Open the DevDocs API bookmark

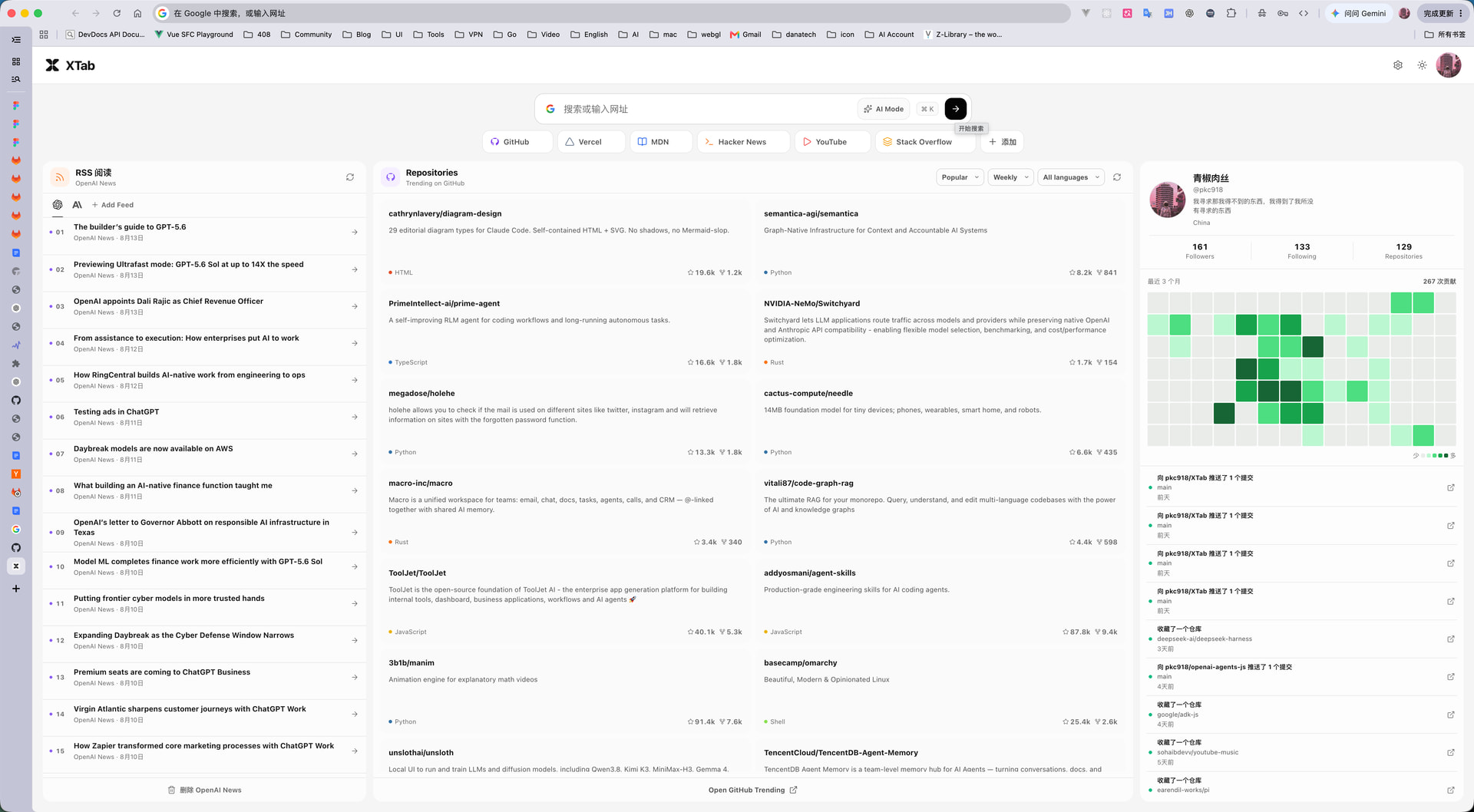tap(106, 35)
